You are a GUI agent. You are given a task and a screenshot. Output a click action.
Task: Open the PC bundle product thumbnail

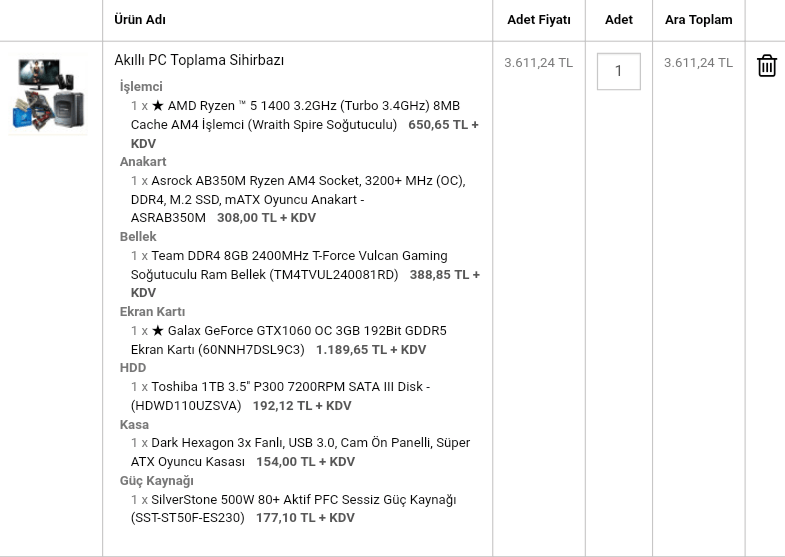point(48,95)
